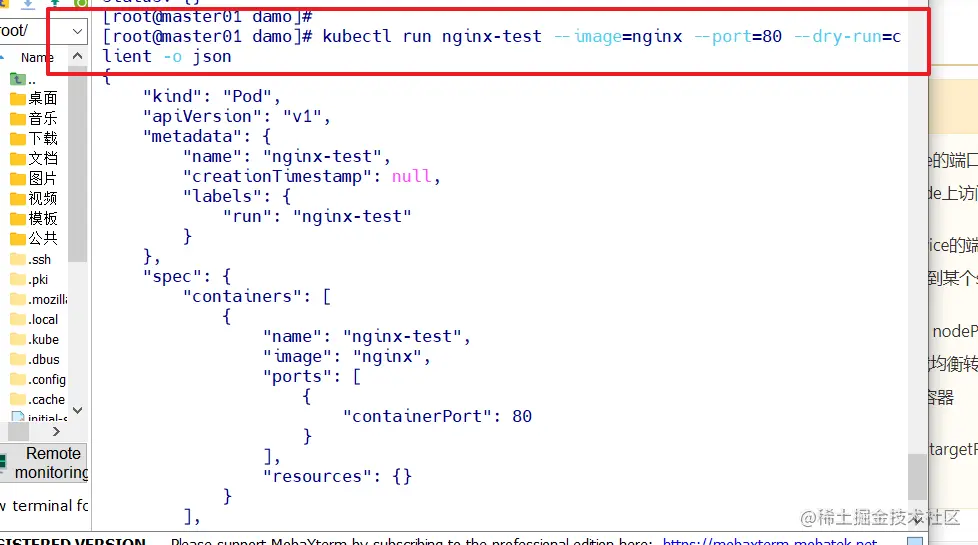Click the '"kind": "Pod"' line
Viewport: 978px width, 545px height.
tap(212, 97)
